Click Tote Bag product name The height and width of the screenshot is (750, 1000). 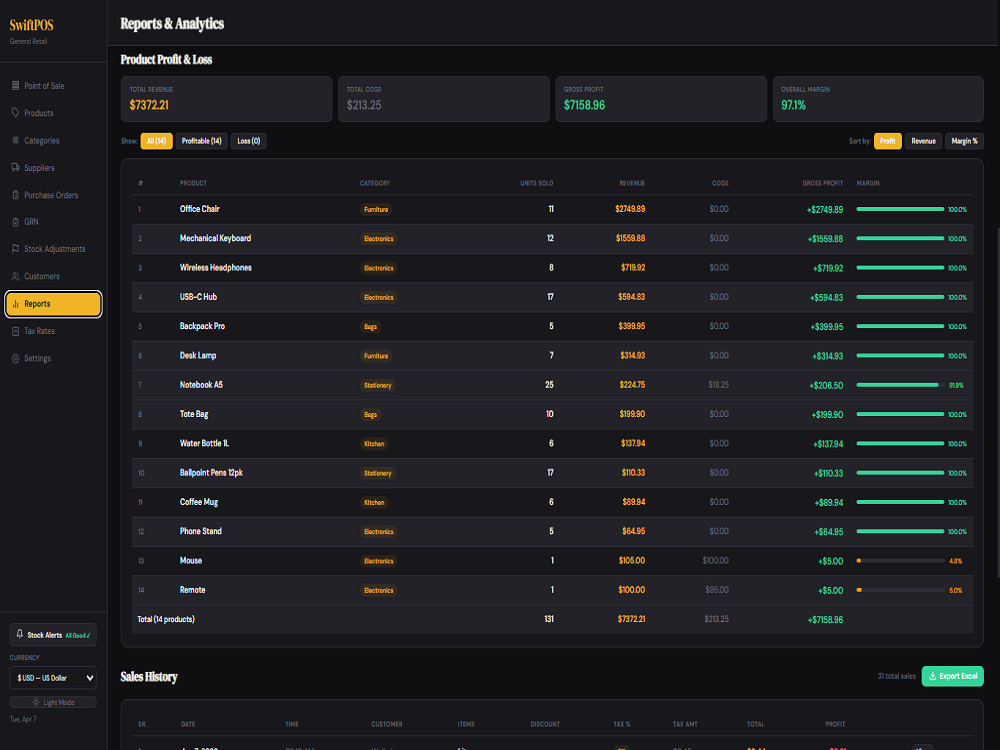(194, 414)
